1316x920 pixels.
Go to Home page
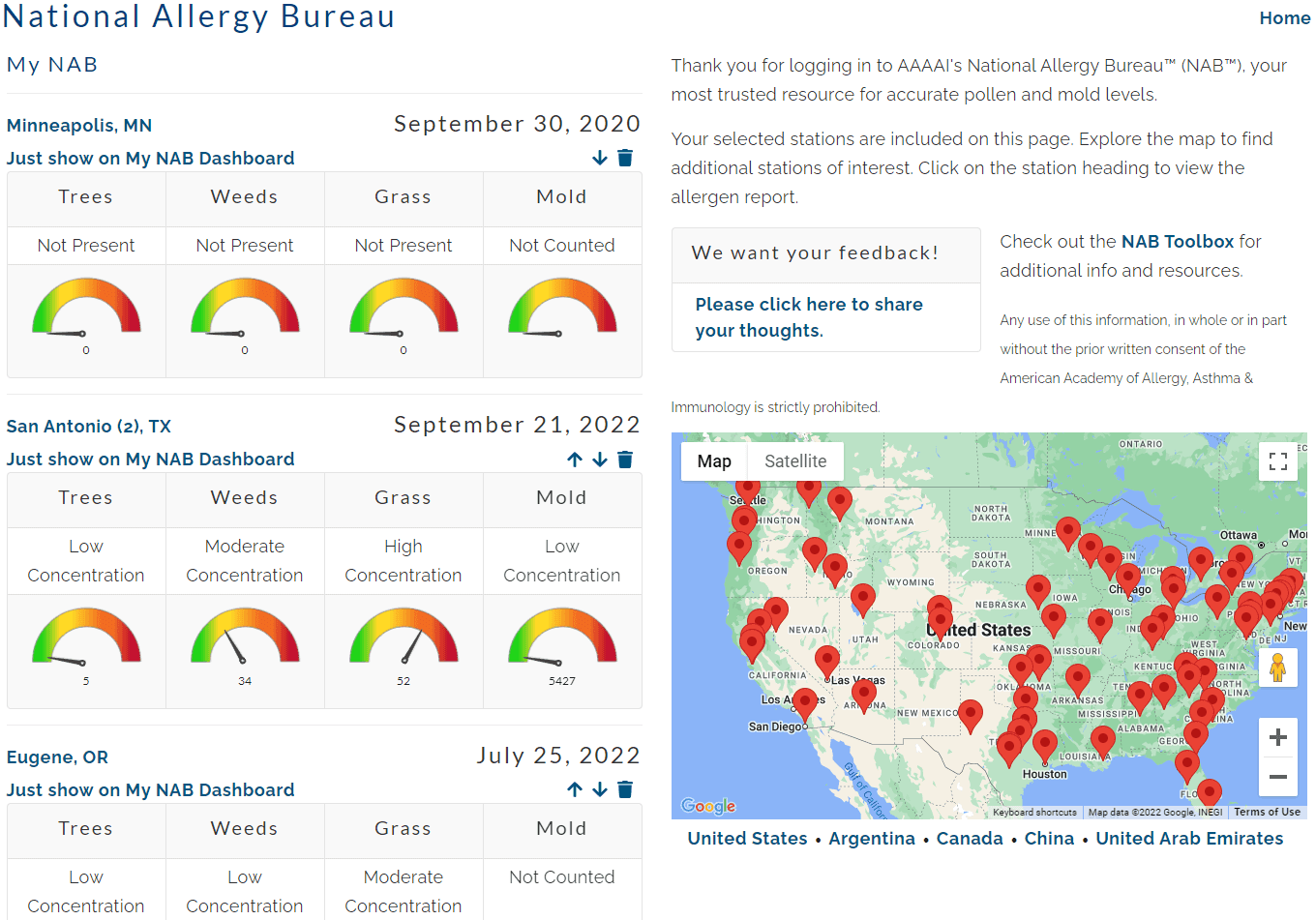(1285, 17)
